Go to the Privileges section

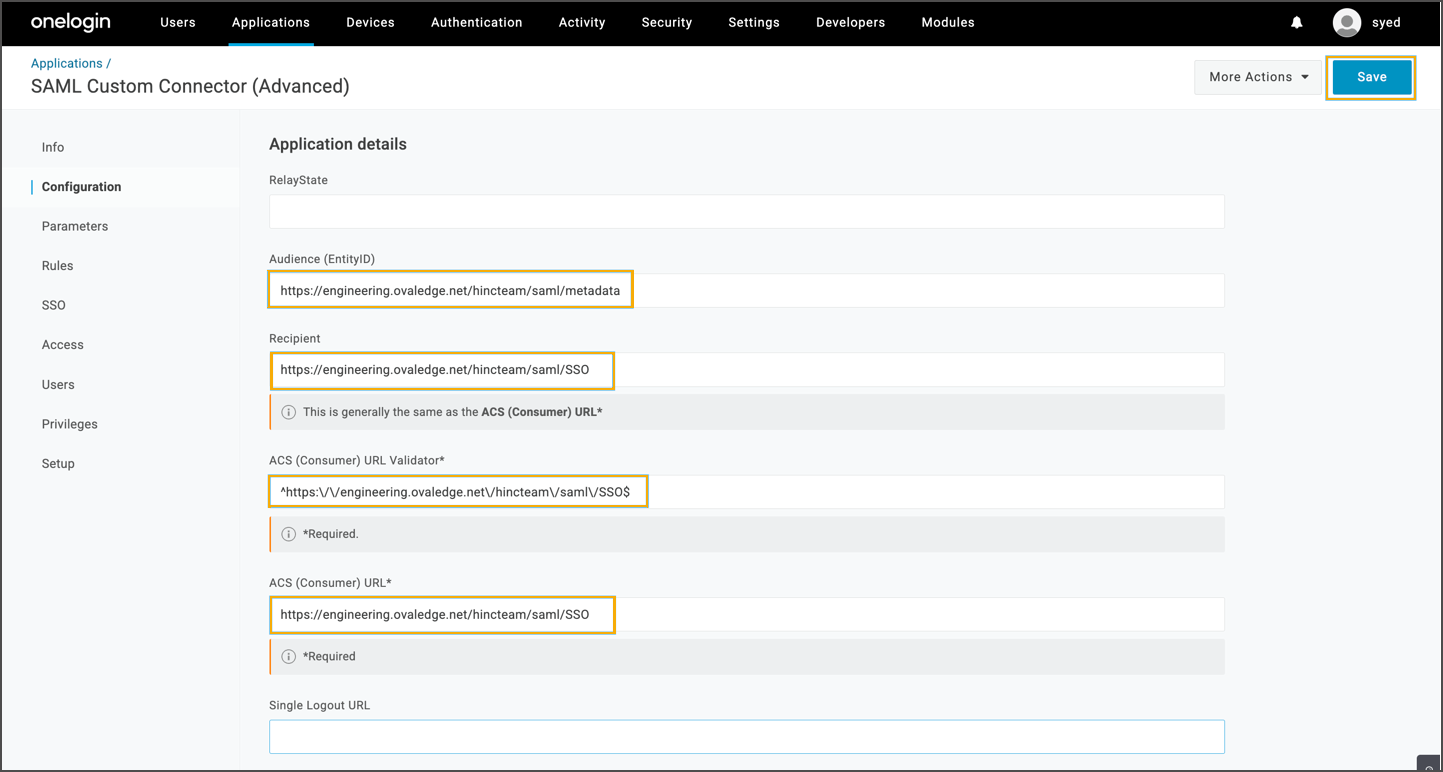(x=70, y=424)
